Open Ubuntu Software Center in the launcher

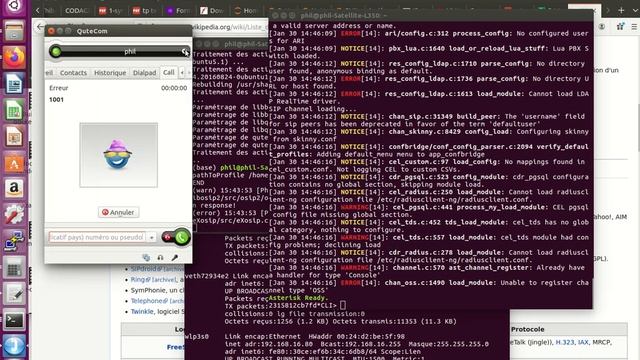(14, 163)
